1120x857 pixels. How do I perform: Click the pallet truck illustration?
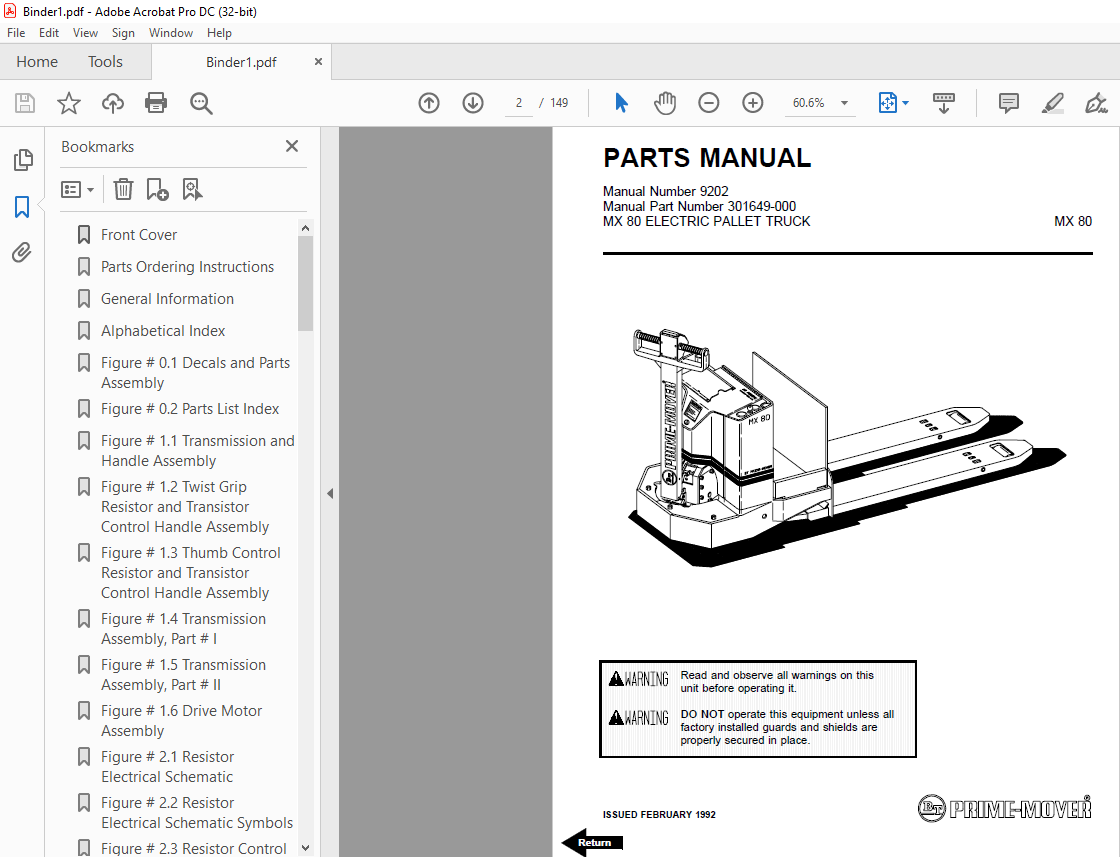click(x=846, y=447)
